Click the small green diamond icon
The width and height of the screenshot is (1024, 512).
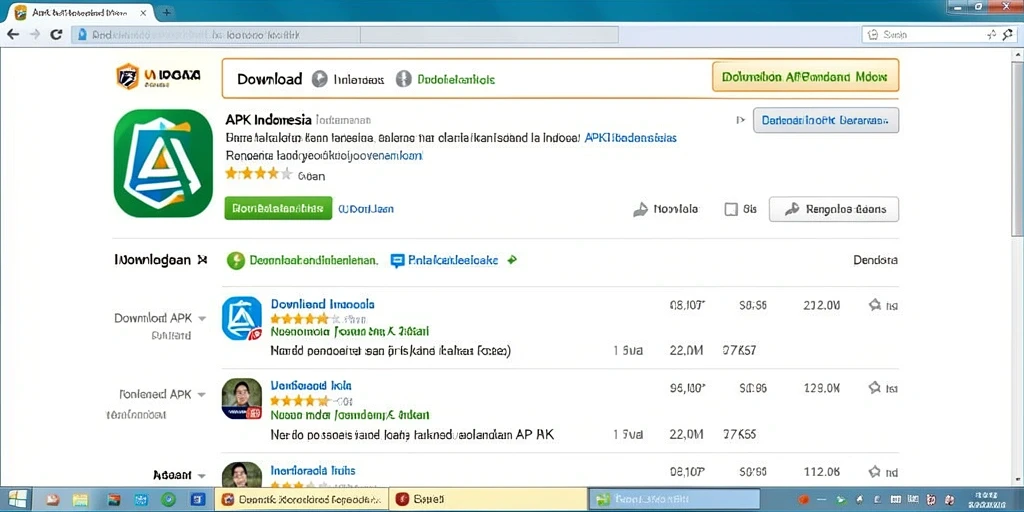pyautogui.click(x=512, y=260)
